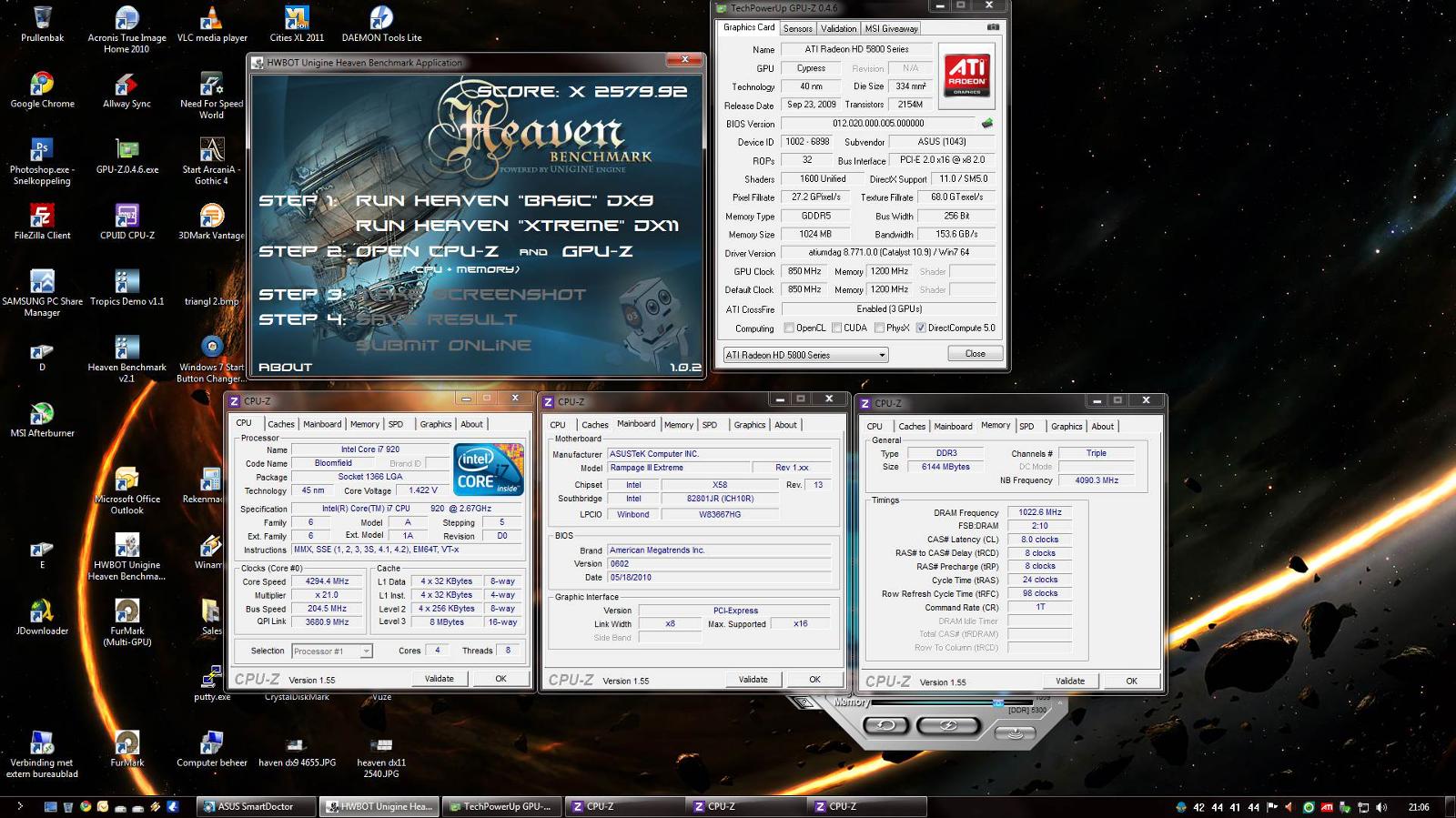
Task: Click RUN HEAVEN "BASIC" DX9 option
Action: (504, 200)
